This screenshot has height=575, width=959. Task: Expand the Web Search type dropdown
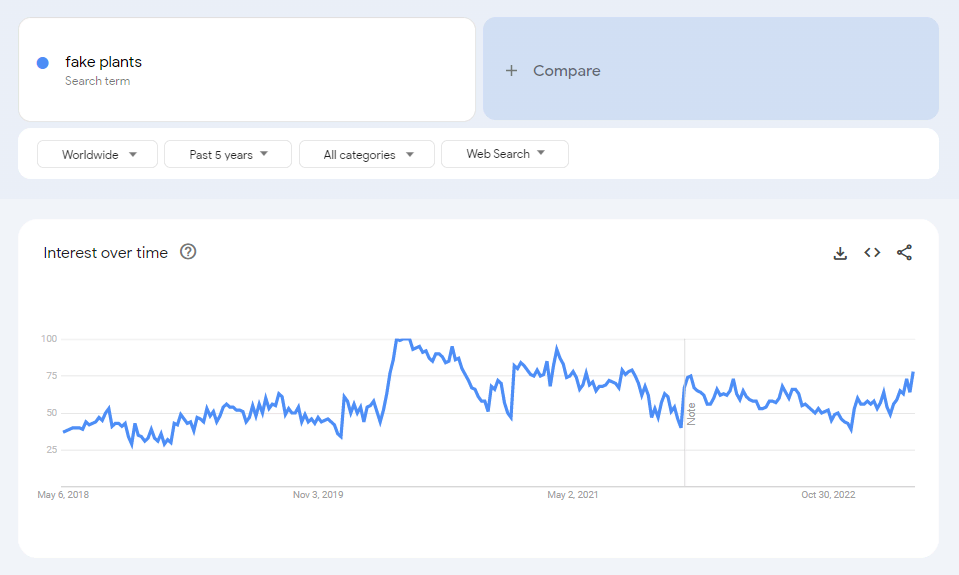pyautogui.click(x=505, y=154)
